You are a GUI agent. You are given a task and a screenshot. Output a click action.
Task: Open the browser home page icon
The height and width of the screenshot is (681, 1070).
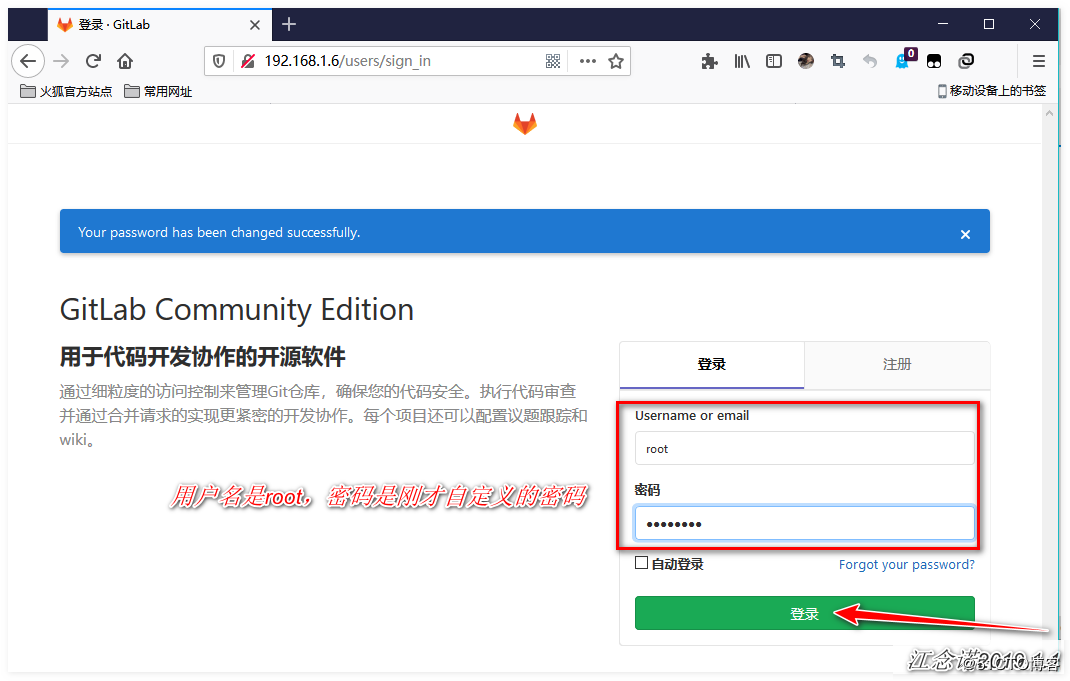125,61
